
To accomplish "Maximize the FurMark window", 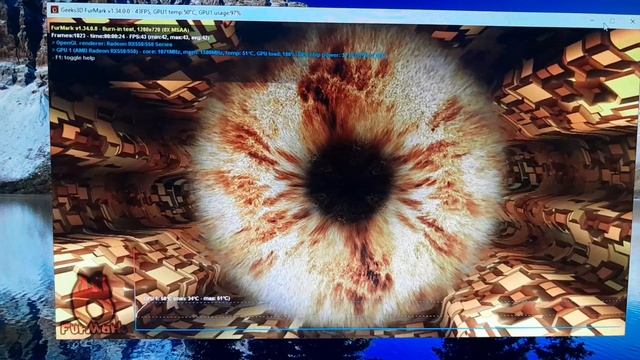I will pos(613,20).
